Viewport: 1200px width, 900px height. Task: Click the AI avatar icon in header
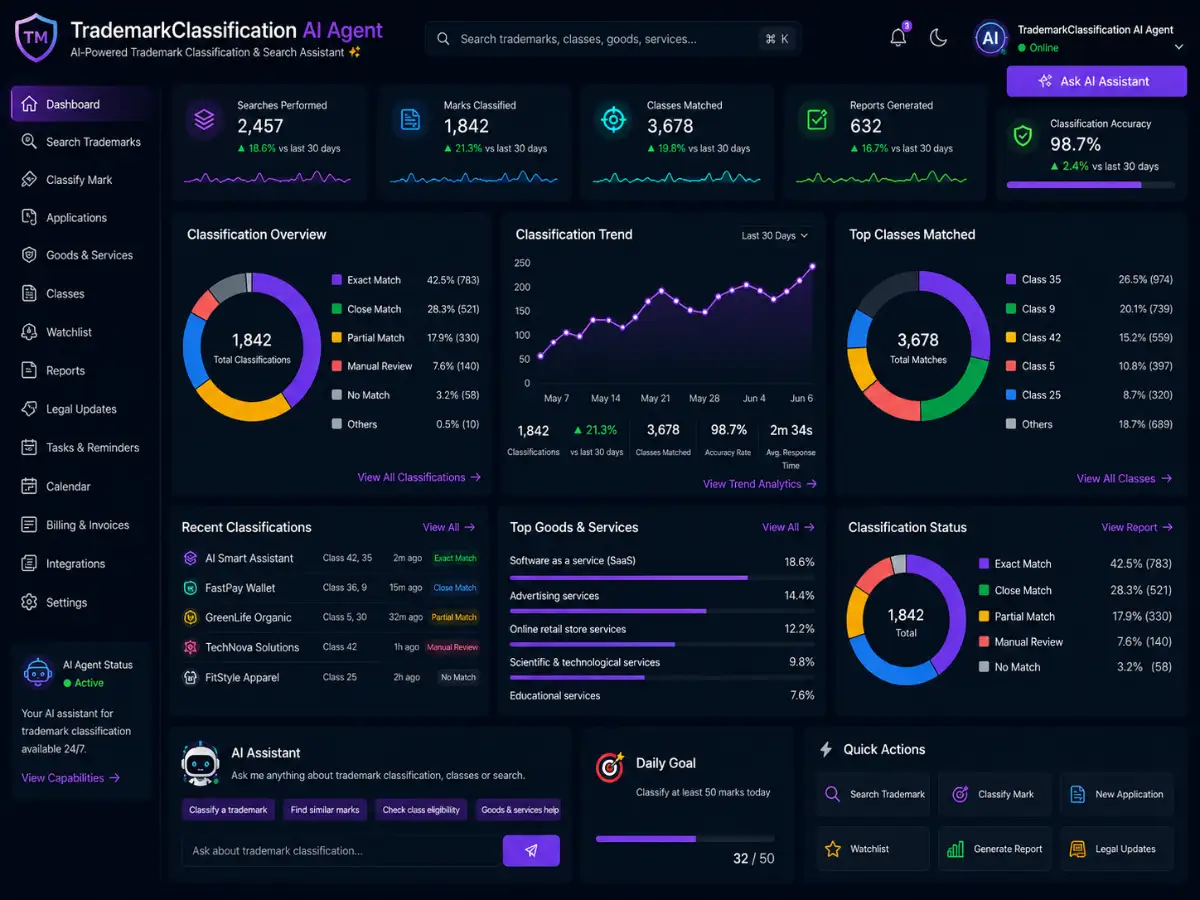pyautogui.click(x=990, y=38)
